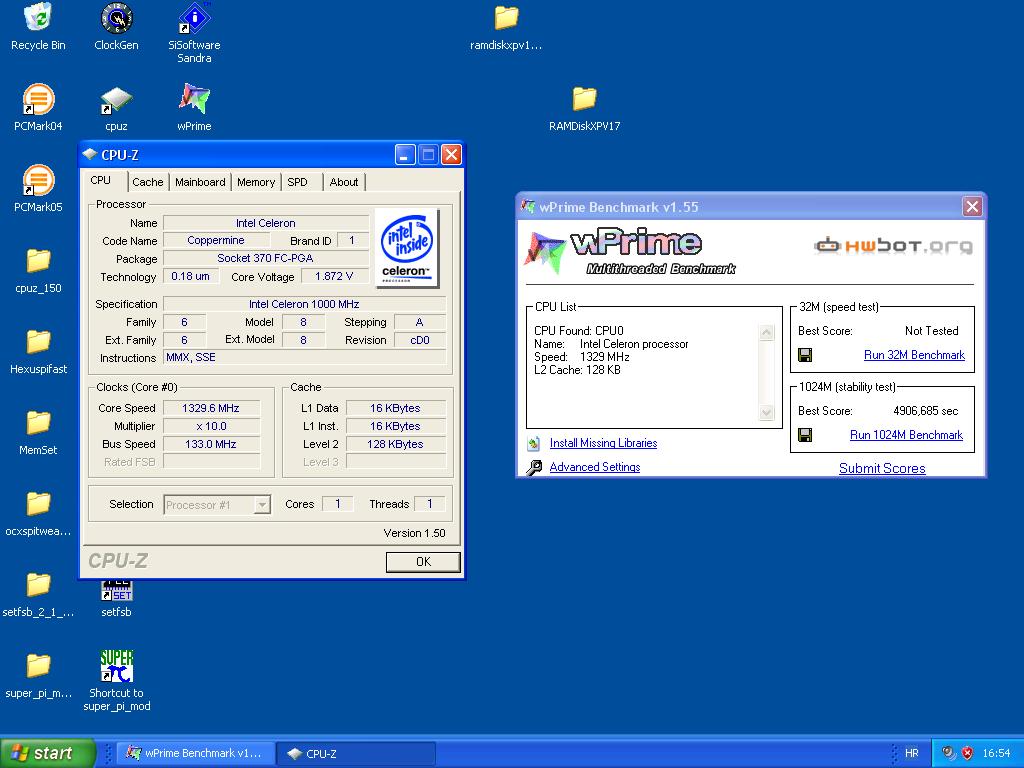Switch to wPrime Benchmark taskbar button
This screenshot has height=768, width=1024.
(x=195, y=753)
